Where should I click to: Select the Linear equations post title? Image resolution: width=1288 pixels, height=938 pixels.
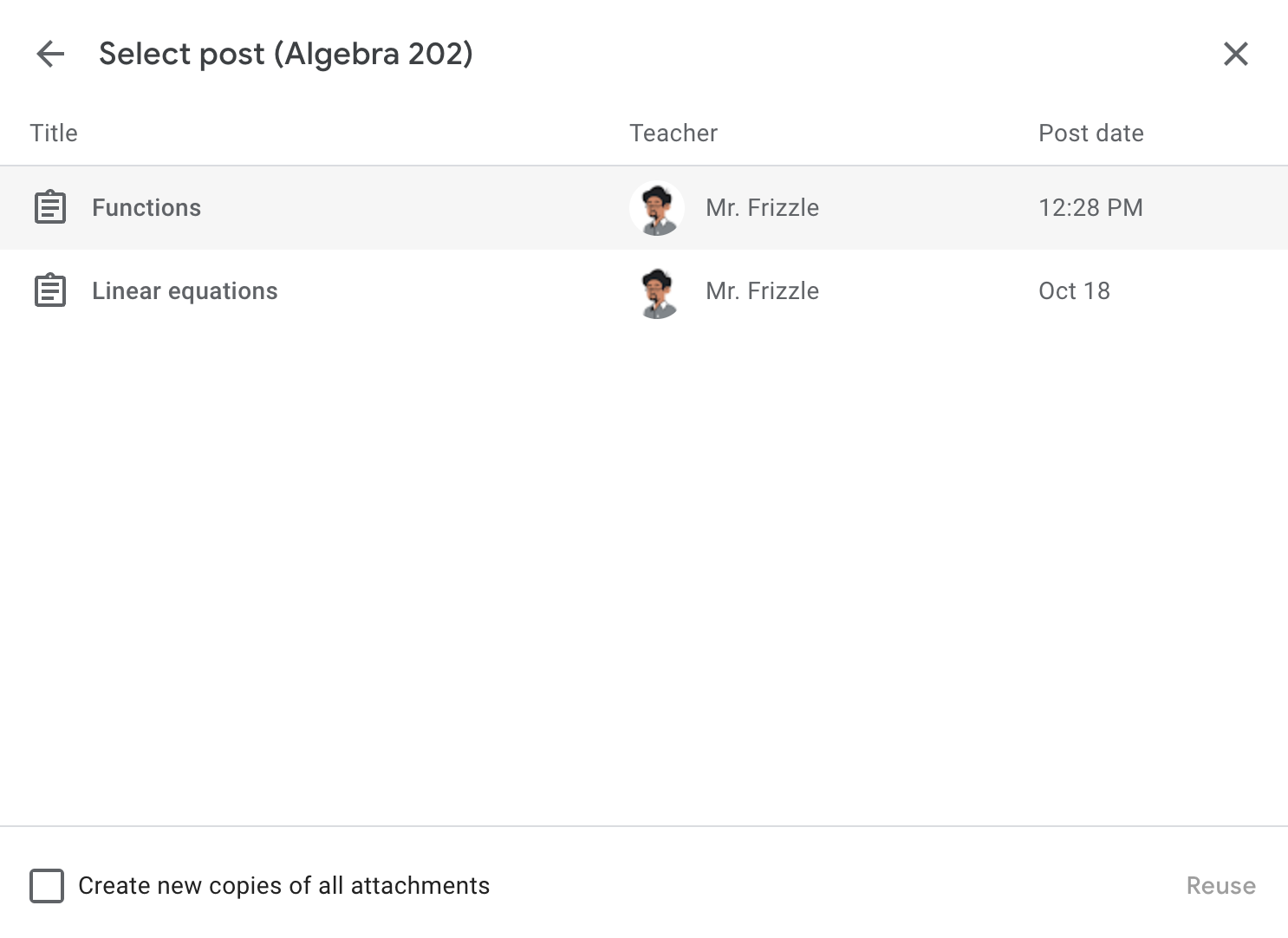point(185,291)
